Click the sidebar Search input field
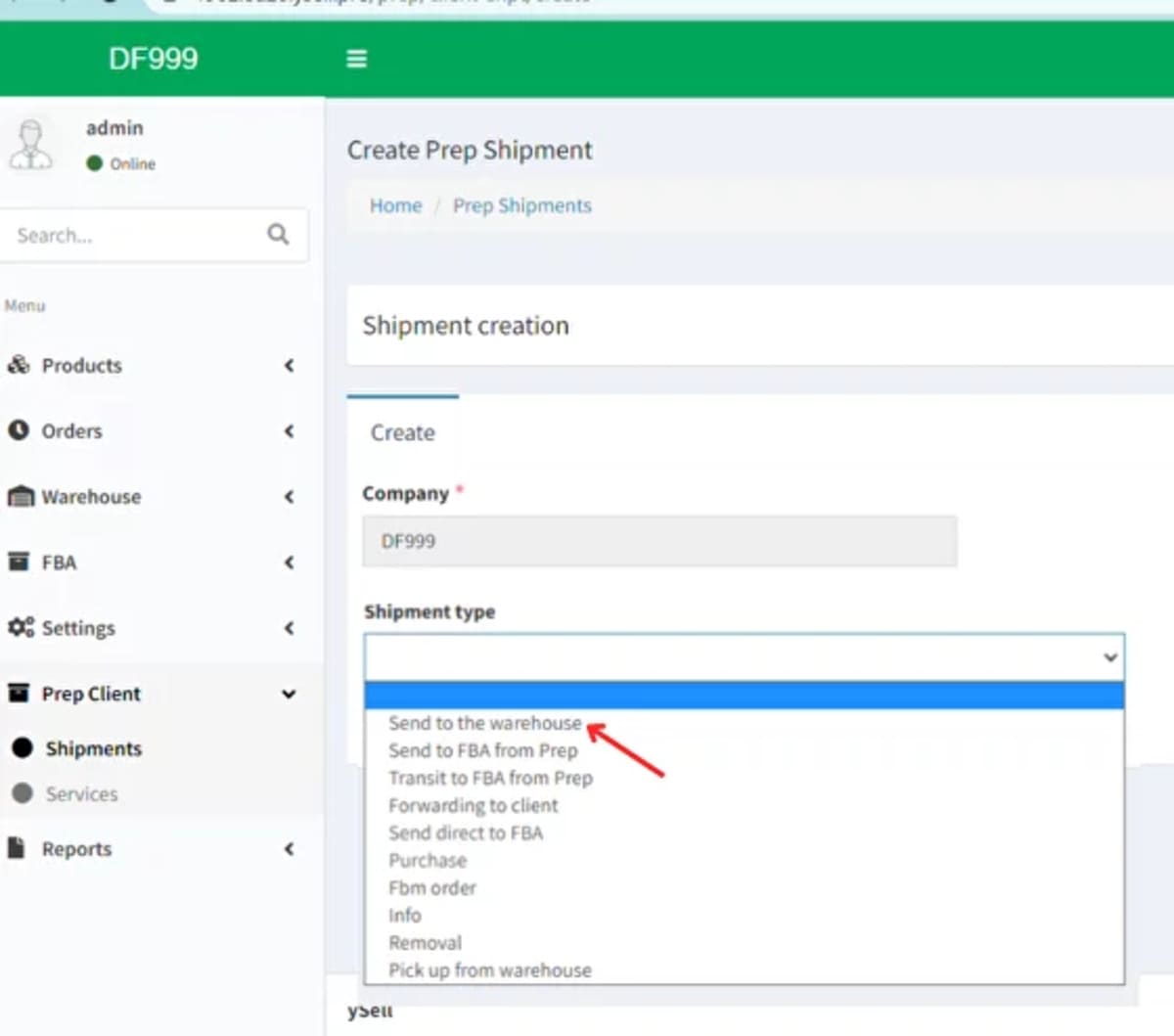This screenshot has width=1174, height=1036. 132,235
